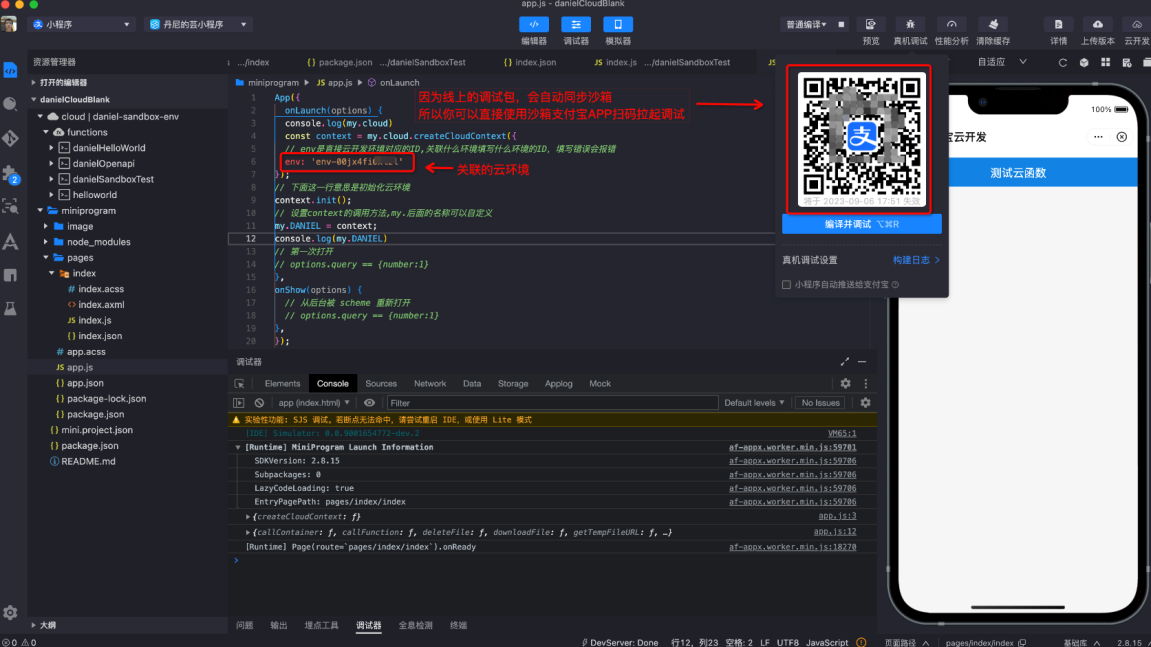Screen dimensions: 1151x647
Task: Click the JavaScript language status item
Action: [x=827, y=643]
